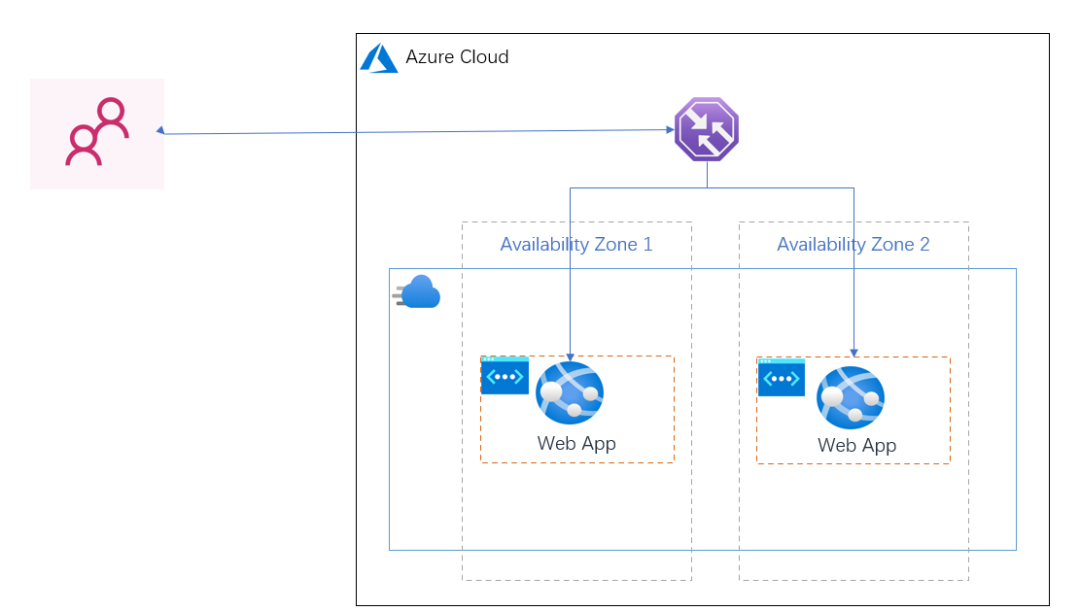
Task: Click the Web App globe in Zone 1
Action: (570, 393)
